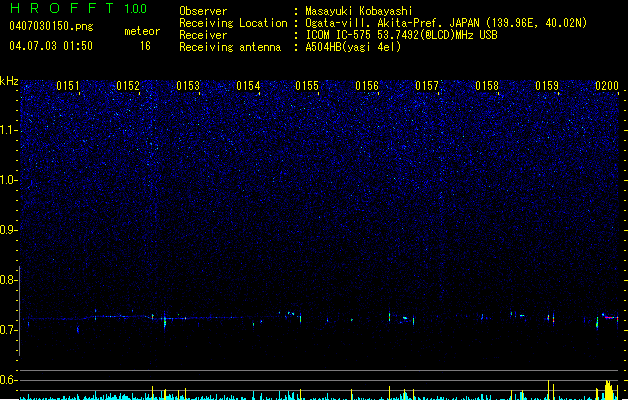Click the 0.7 kHz axis label
This screenshot has height=400, width=629.
click(8, 330)
